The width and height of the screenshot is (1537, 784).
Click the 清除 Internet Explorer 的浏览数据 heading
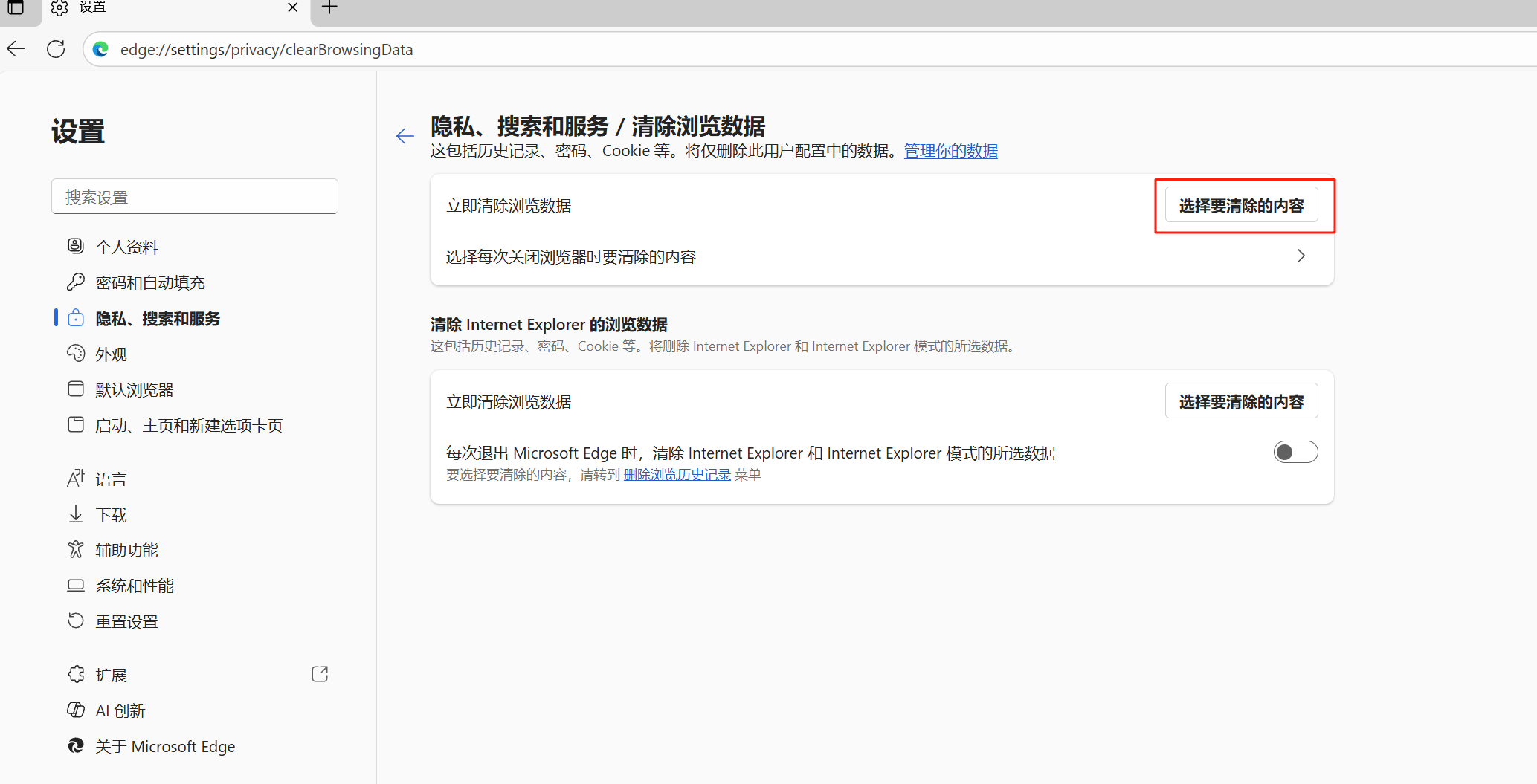pos(549,325)
